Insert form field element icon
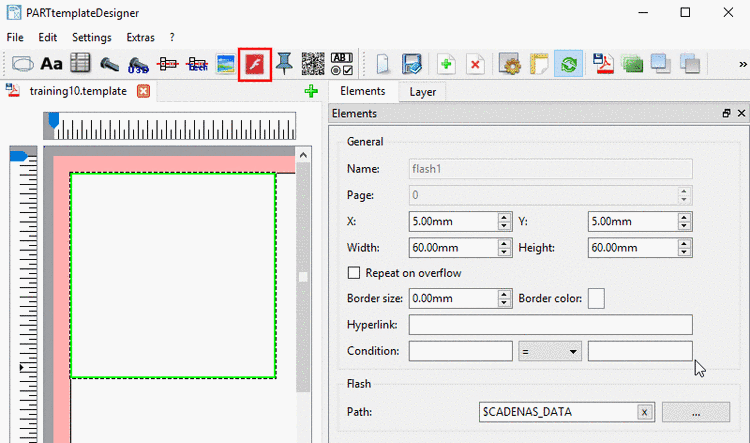The image size is (750, 443). point(342,64)
